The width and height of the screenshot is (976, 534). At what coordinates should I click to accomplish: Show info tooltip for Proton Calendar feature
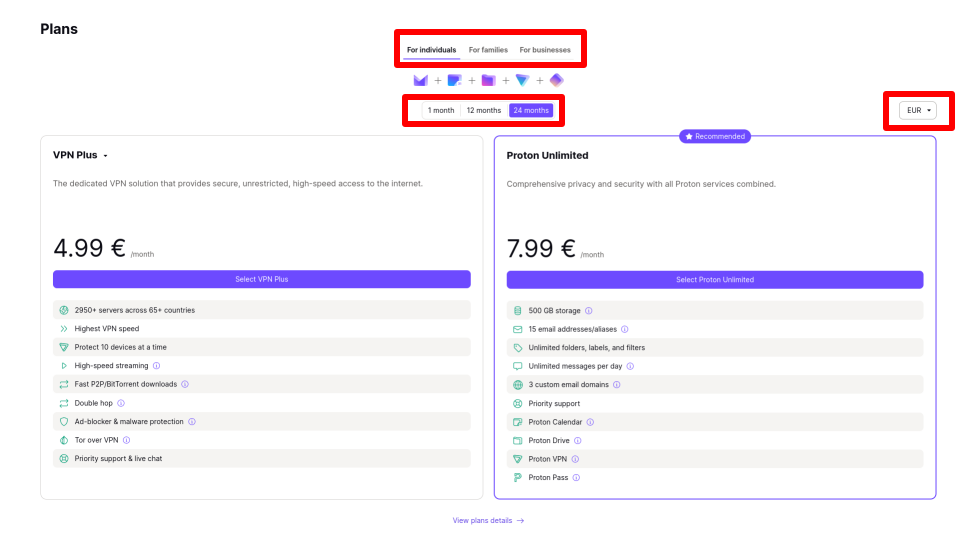[590, 422]
